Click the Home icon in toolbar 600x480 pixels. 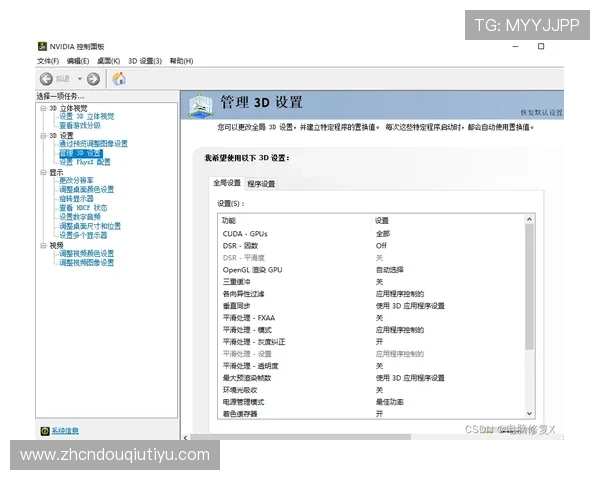click(119, 78)
